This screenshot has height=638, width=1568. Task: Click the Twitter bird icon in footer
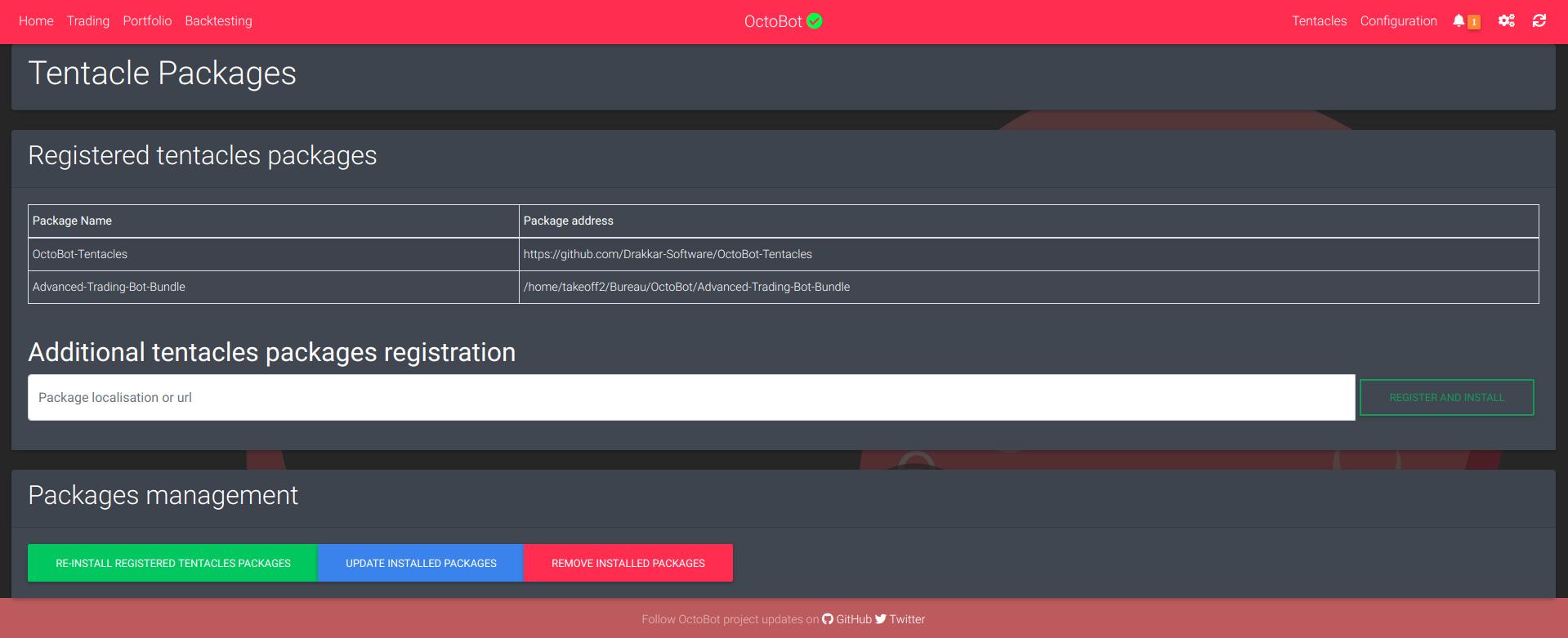coord(881,619)
